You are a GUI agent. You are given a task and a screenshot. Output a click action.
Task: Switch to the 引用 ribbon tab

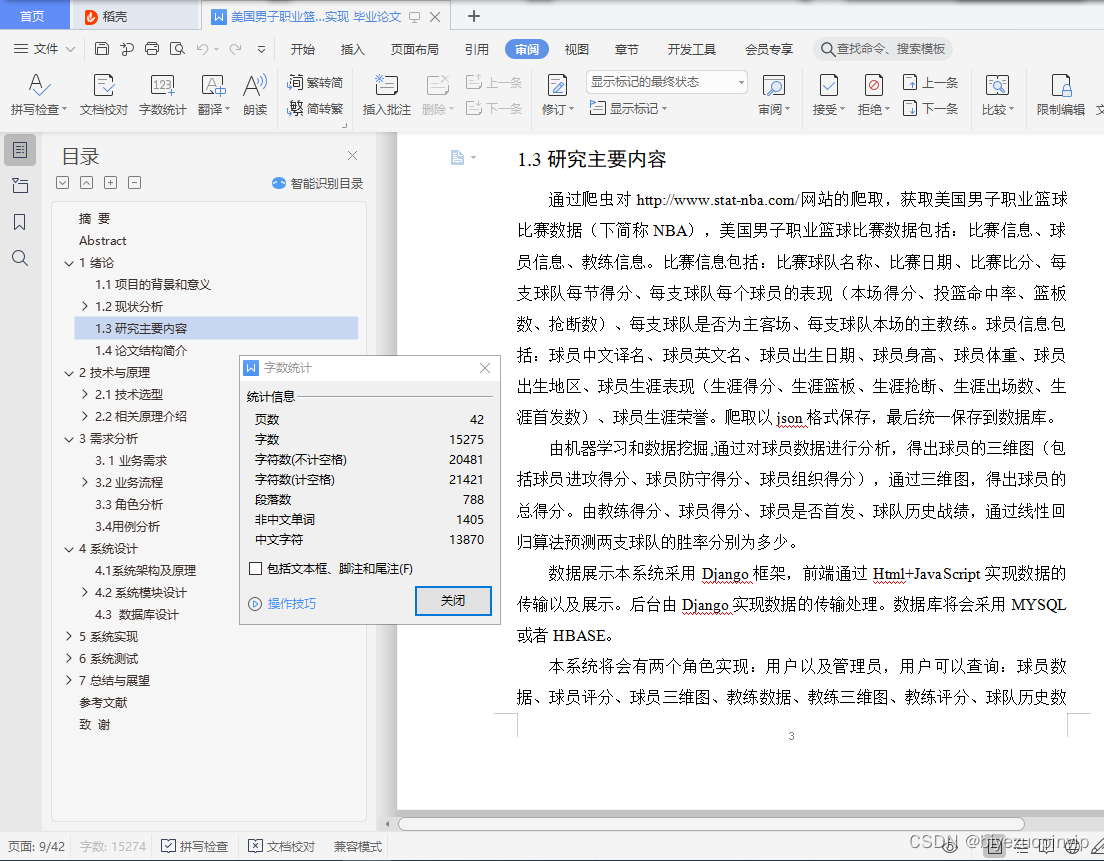477,49
